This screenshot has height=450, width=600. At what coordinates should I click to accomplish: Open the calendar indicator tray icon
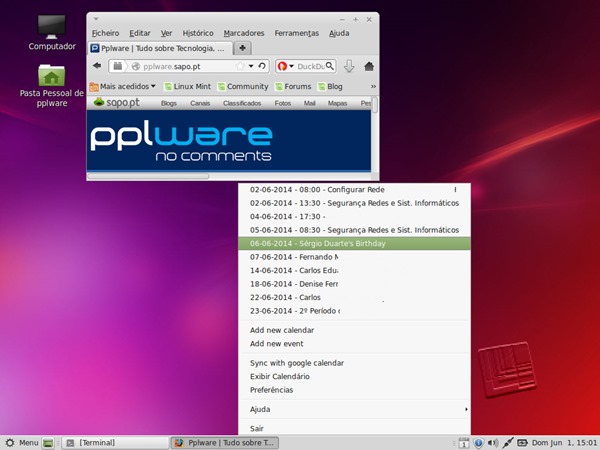click(x=463, y=443)
